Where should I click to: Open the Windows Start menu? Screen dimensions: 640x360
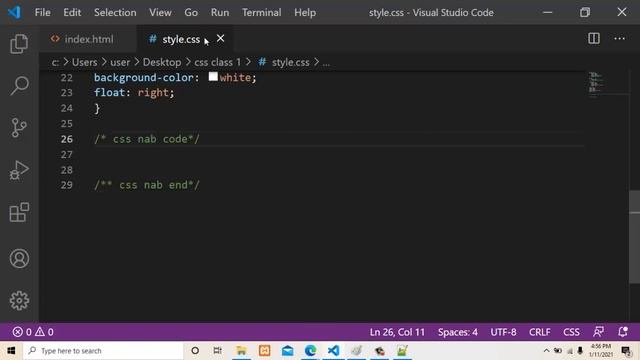tap(11, 351)
